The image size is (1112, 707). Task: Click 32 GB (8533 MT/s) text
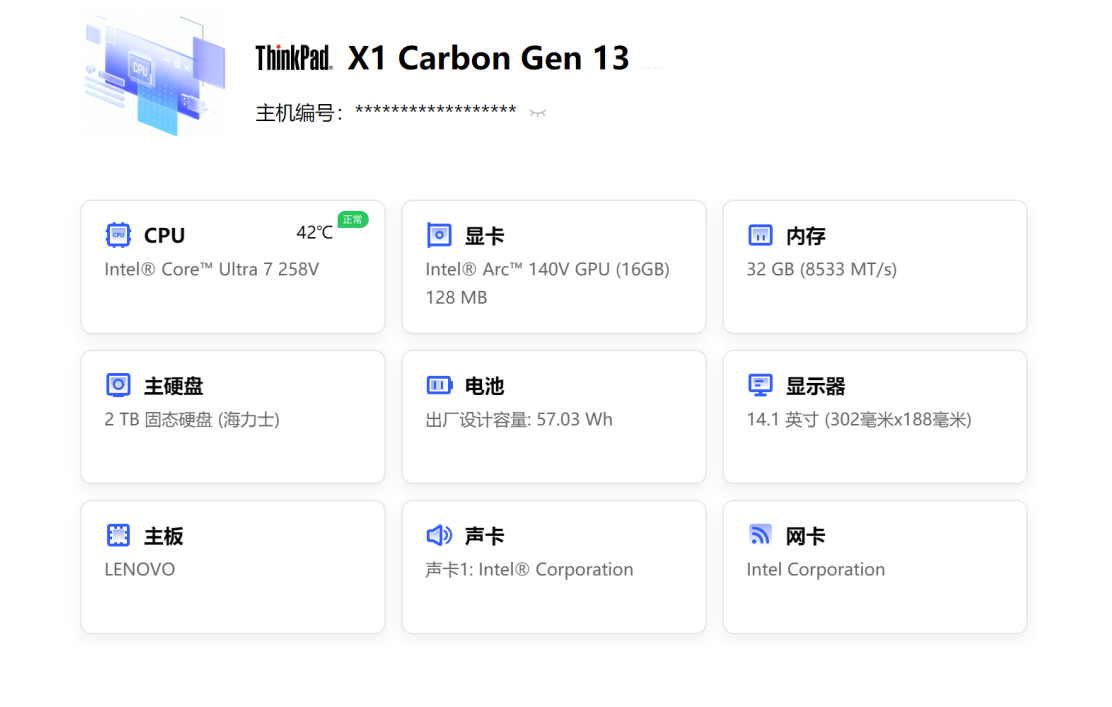(x=821, y=269)
